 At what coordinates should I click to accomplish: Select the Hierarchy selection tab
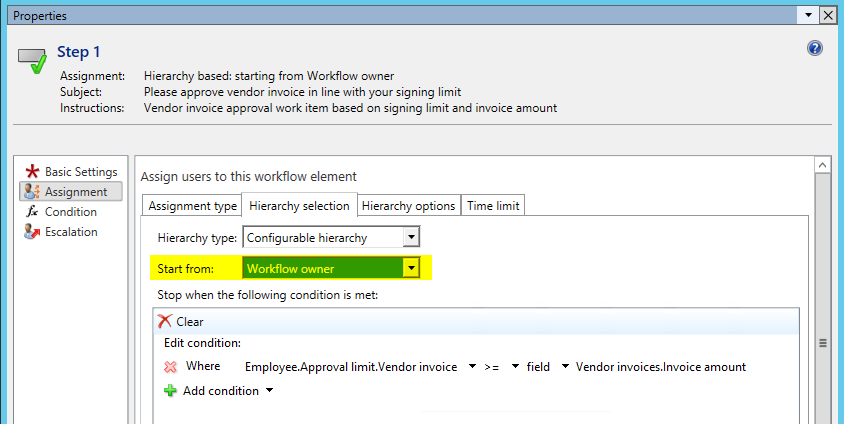(299, 206)
